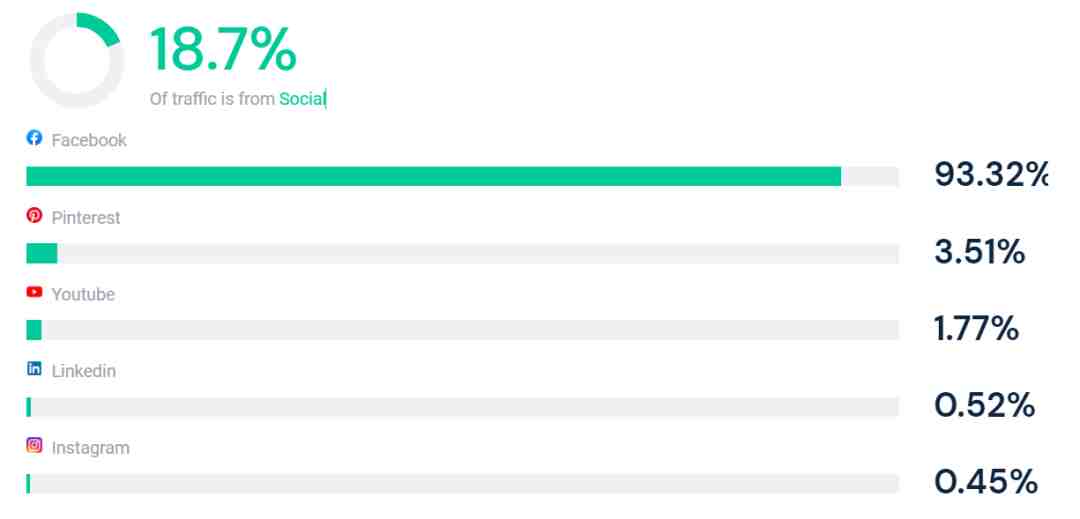Click the Facebook logo icon
The width and height of the screenshot is (1080, 519).
tap(34, 138)
